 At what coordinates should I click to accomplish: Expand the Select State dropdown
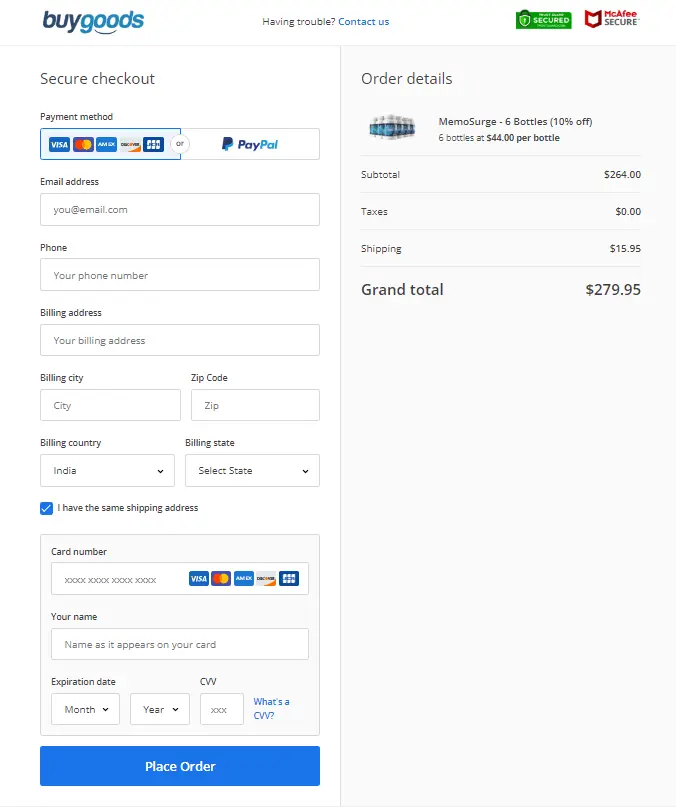pos(252,470)
